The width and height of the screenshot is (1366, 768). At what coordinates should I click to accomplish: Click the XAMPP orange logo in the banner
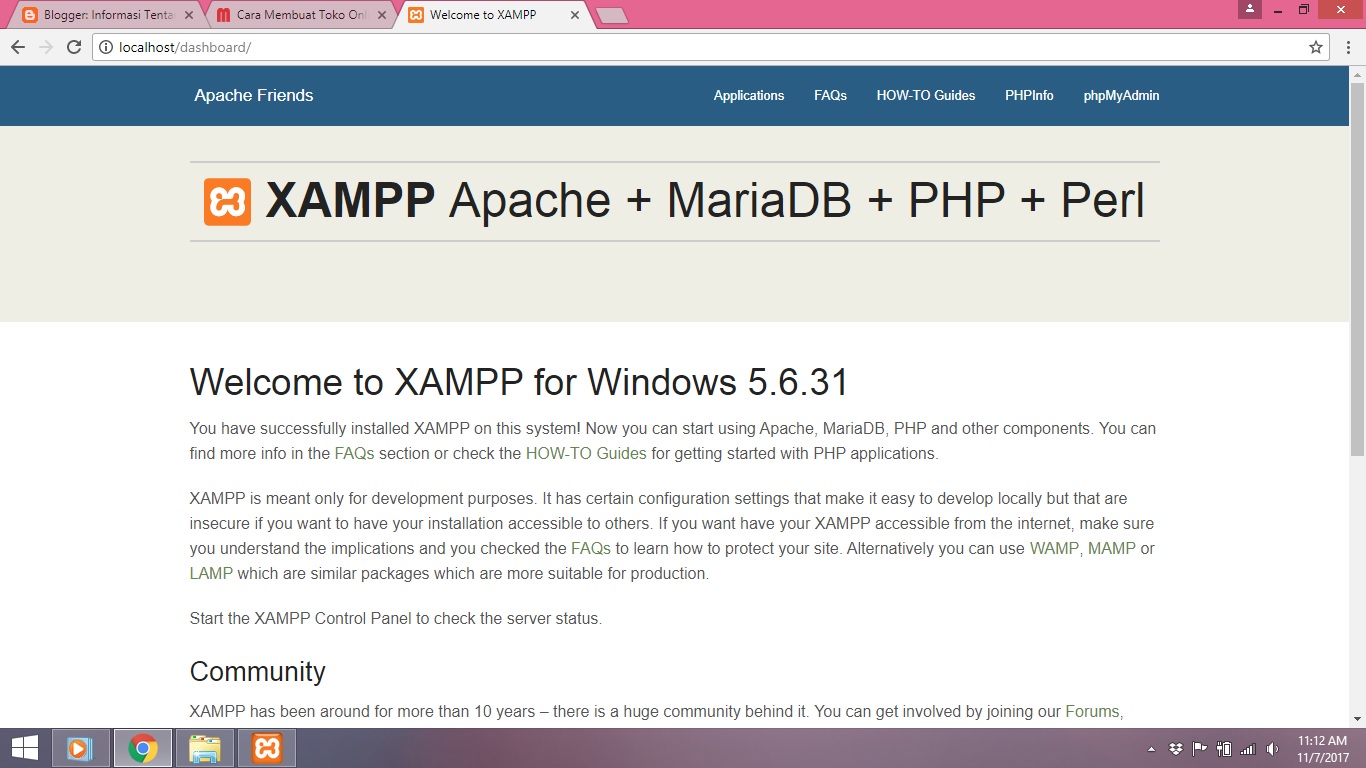click(x=227, y=201)
